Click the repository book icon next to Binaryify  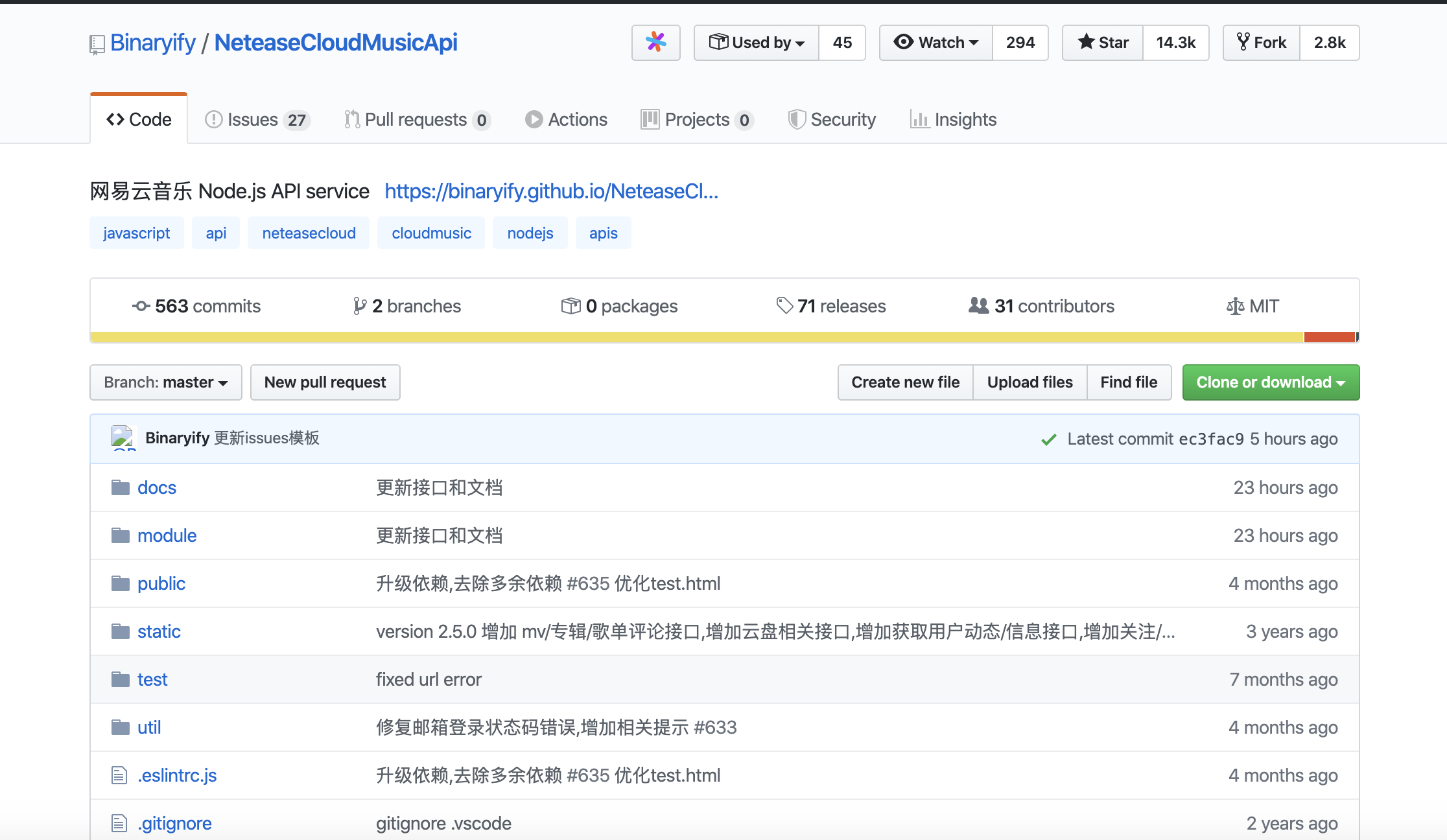click(x=97, y=43)
